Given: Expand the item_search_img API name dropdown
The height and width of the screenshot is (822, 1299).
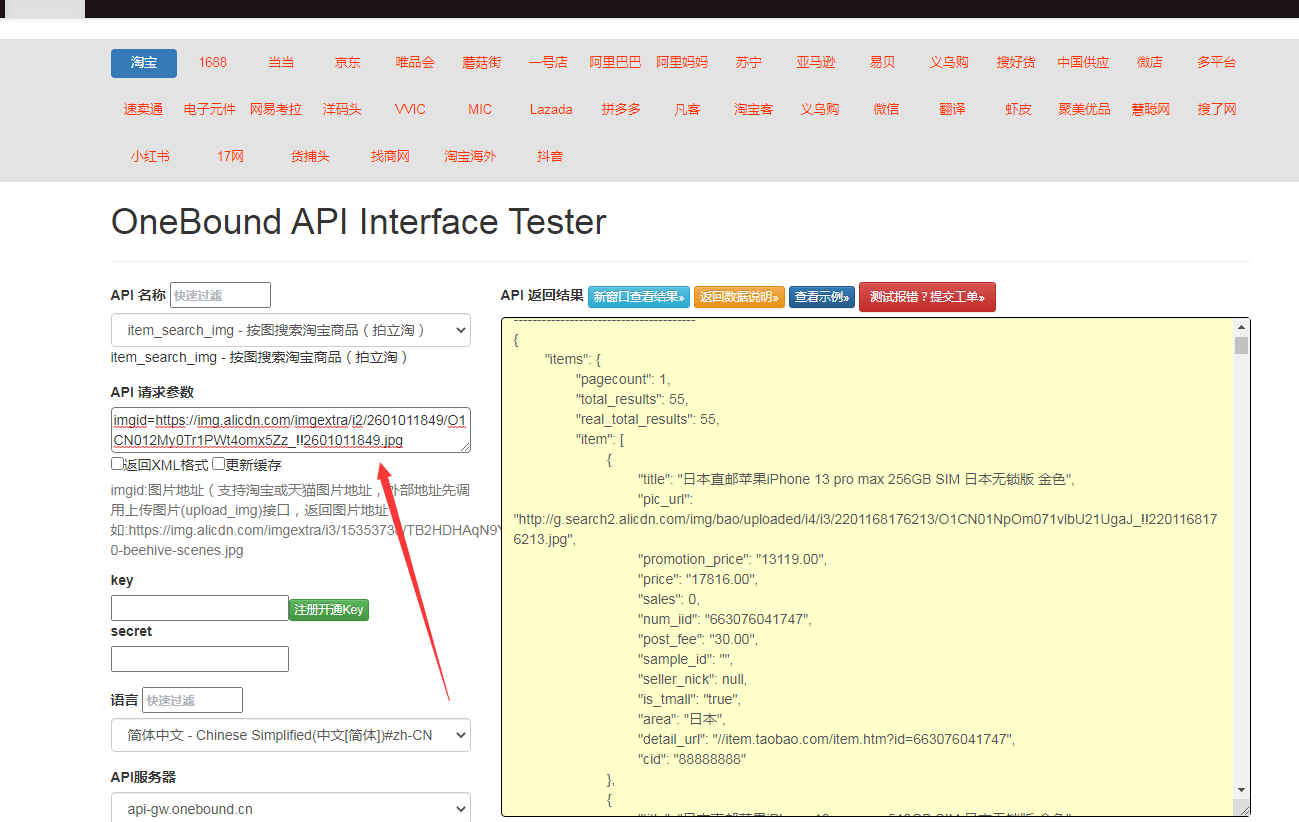Looking at the screenshot, I should tap(291, 330).
